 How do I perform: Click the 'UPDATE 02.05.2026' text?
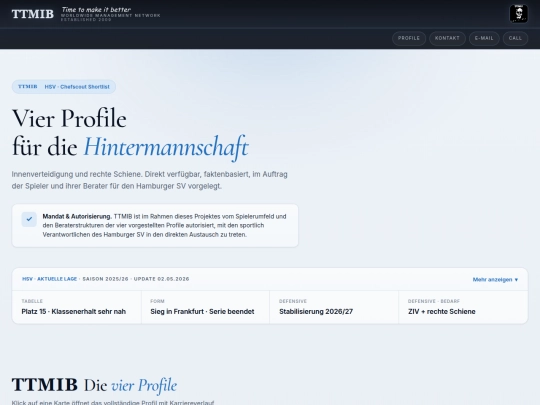pos(162,279)
